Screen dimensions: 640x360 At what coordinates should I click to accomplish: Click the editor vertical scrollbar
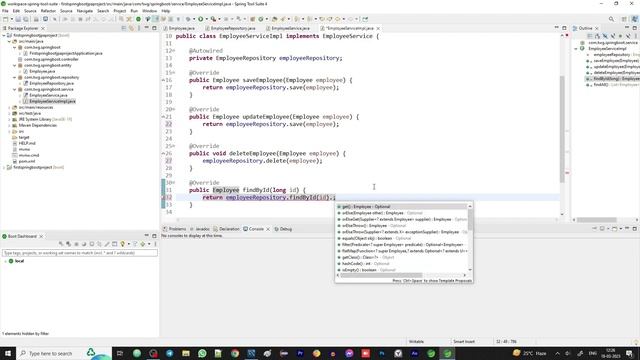(x=562, y=129)
